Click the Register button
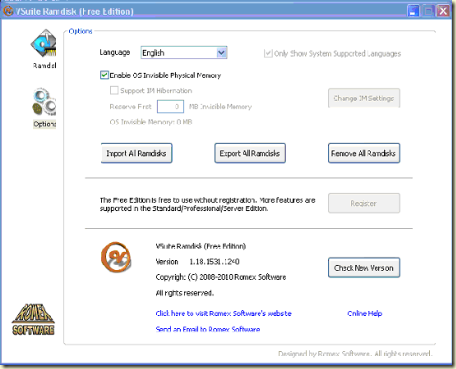The width and height of the screenshot is (456, 369). (x=364, y=203)
